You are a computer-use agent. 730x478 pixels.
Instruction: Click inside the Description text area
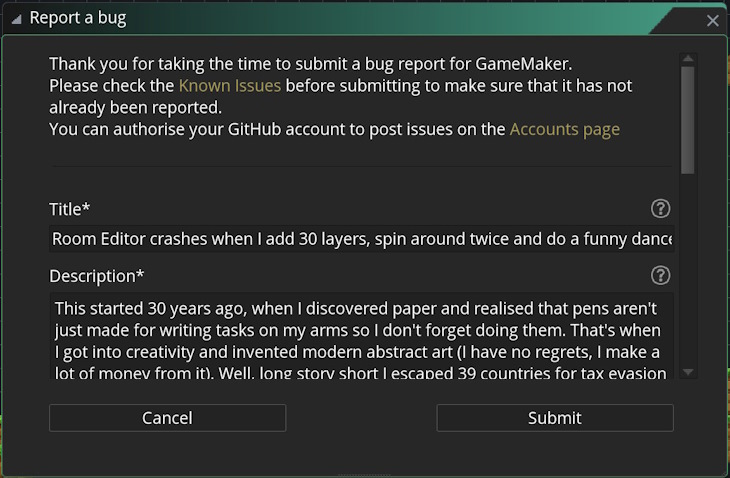(362, 335)
